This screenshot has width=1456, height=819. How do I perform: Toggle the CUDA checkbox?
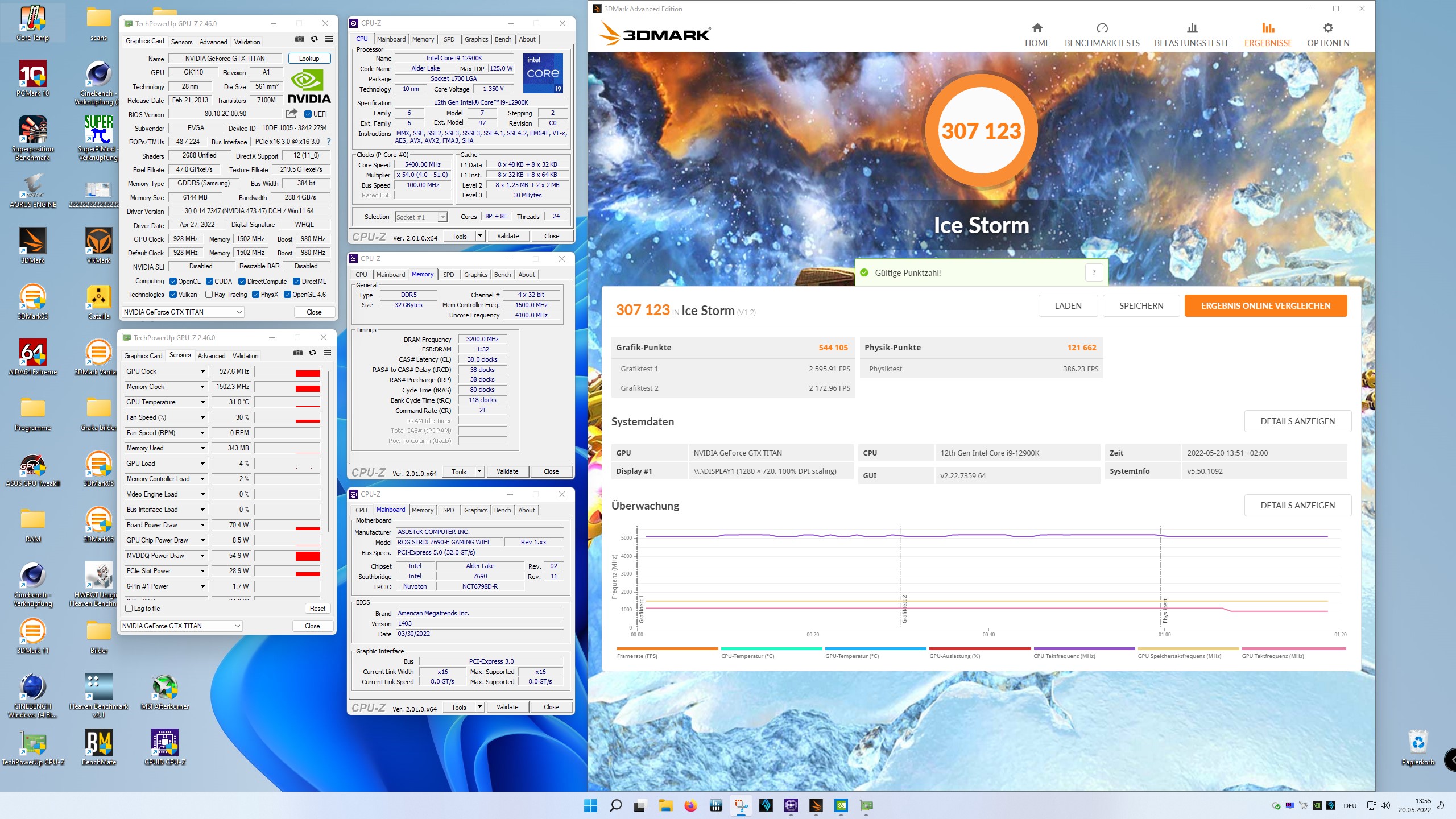point(209,281)
